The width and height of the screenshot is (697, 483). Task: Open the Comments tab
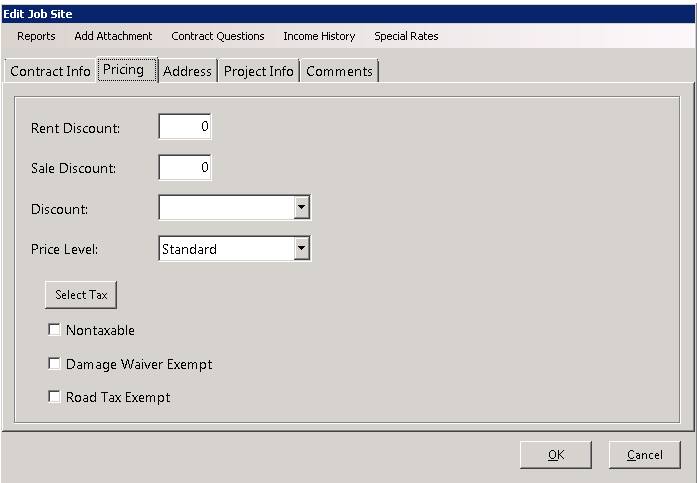339,71
